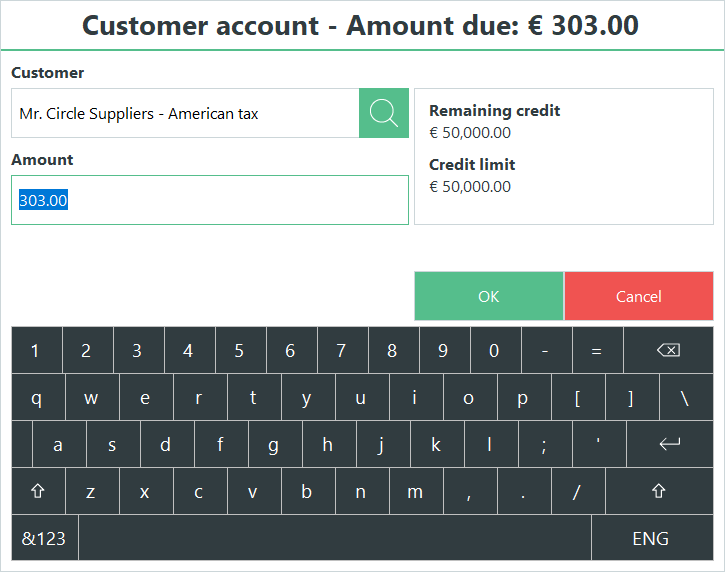
Task: Toggle the left Shift arrow key
Action: (38, 491)
